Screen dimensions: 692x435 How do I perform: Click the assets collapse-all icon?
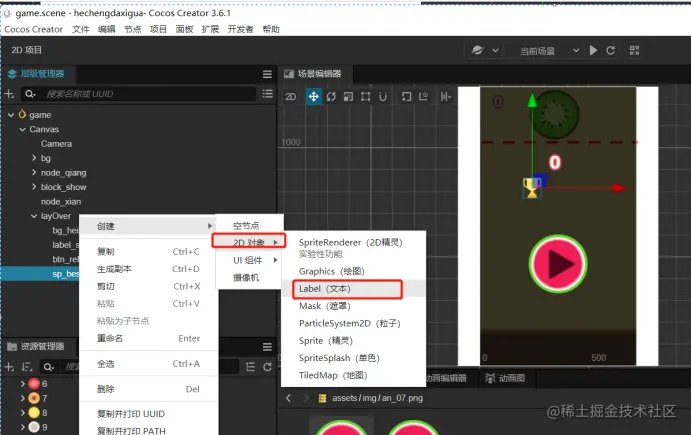pyautogui.click(x=250, y=367)
